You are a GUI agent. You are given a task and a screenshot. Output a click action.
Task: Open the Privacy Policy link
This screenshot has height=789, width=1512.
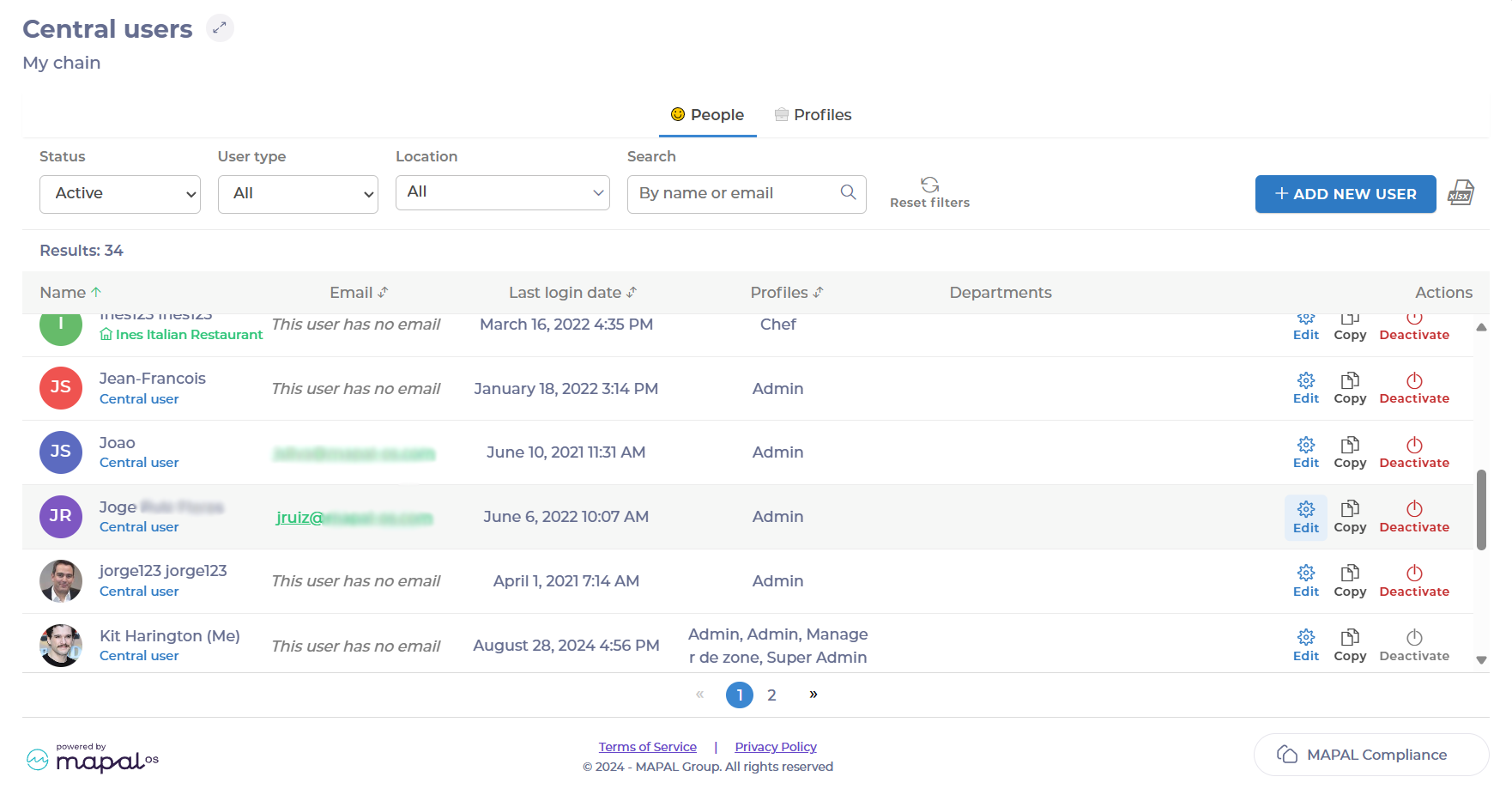pyautogui.click(x=776, y=747)
